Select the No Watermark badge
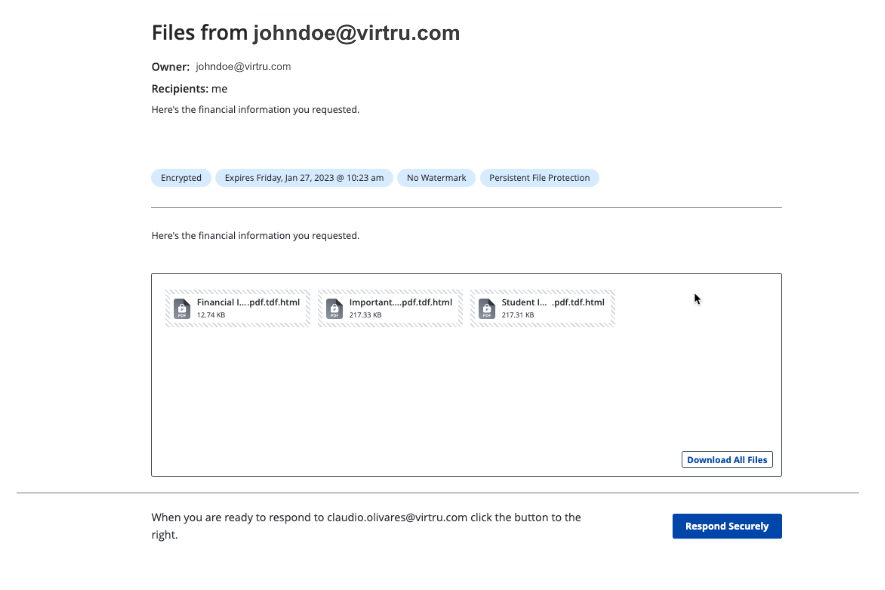The width and height of the screenshot is (885, 590). 436,178
